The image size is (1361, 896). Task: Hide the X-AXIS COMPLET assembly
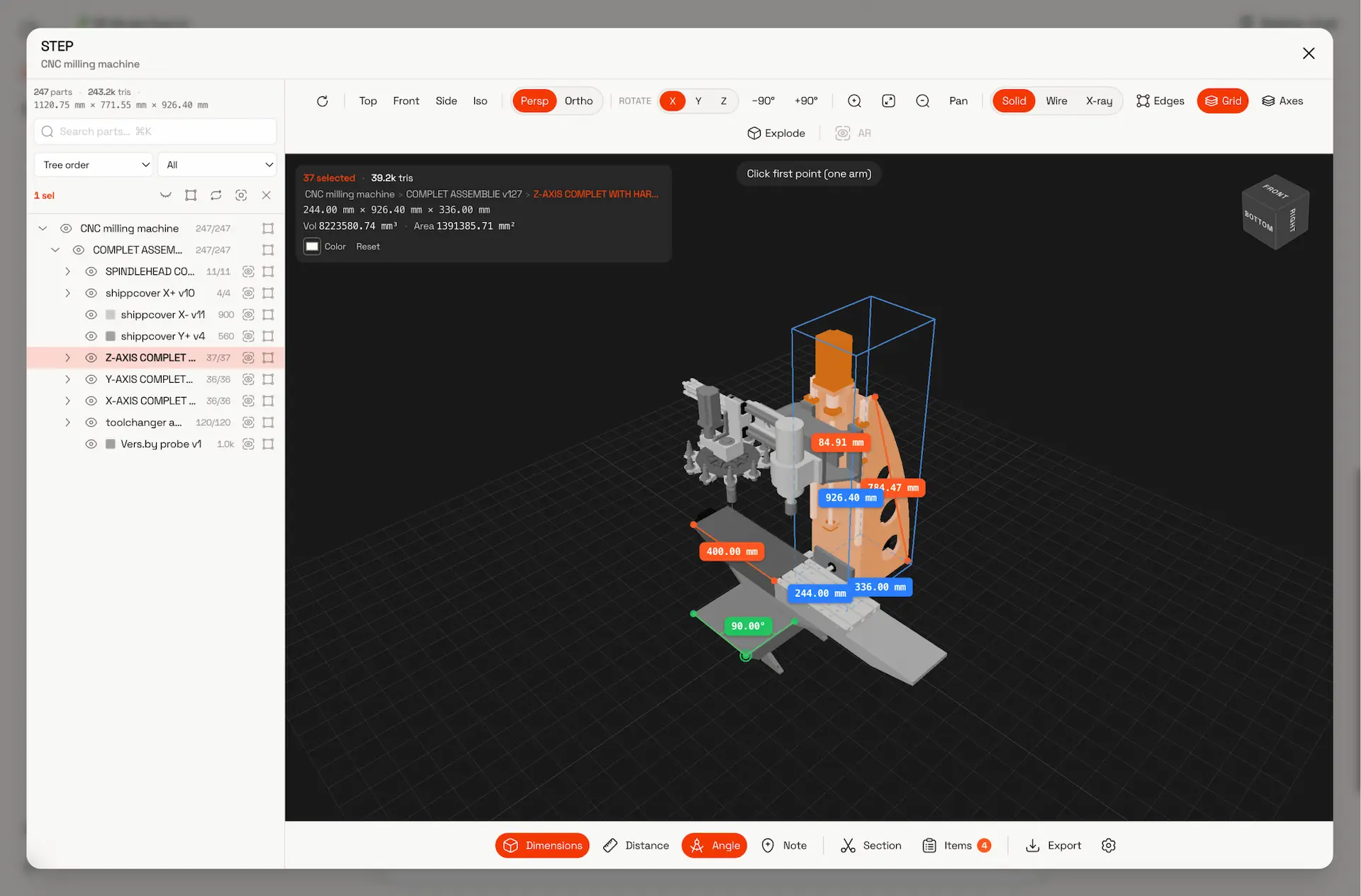91,401
